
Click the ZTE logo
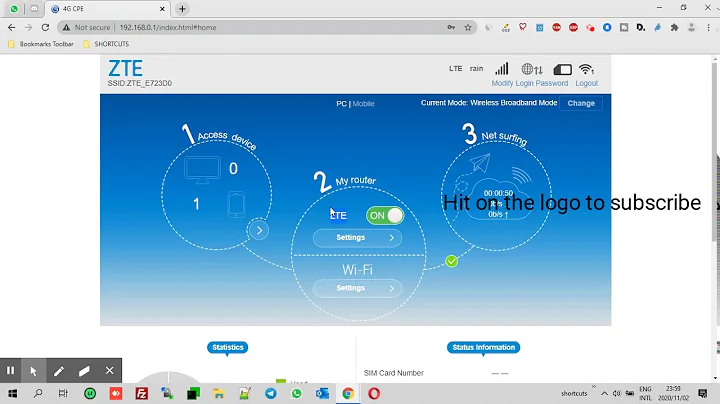coord(125,68)
